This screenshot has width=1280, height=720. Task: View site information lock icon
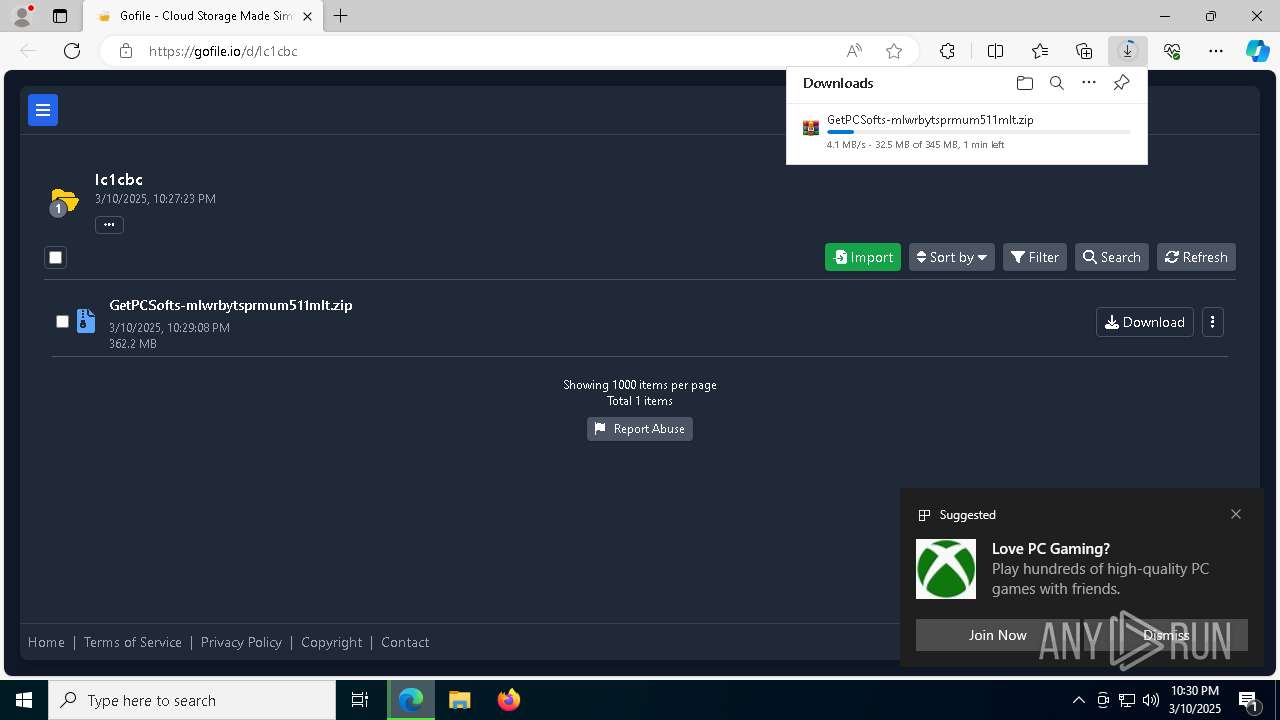[x=126, y=51]
